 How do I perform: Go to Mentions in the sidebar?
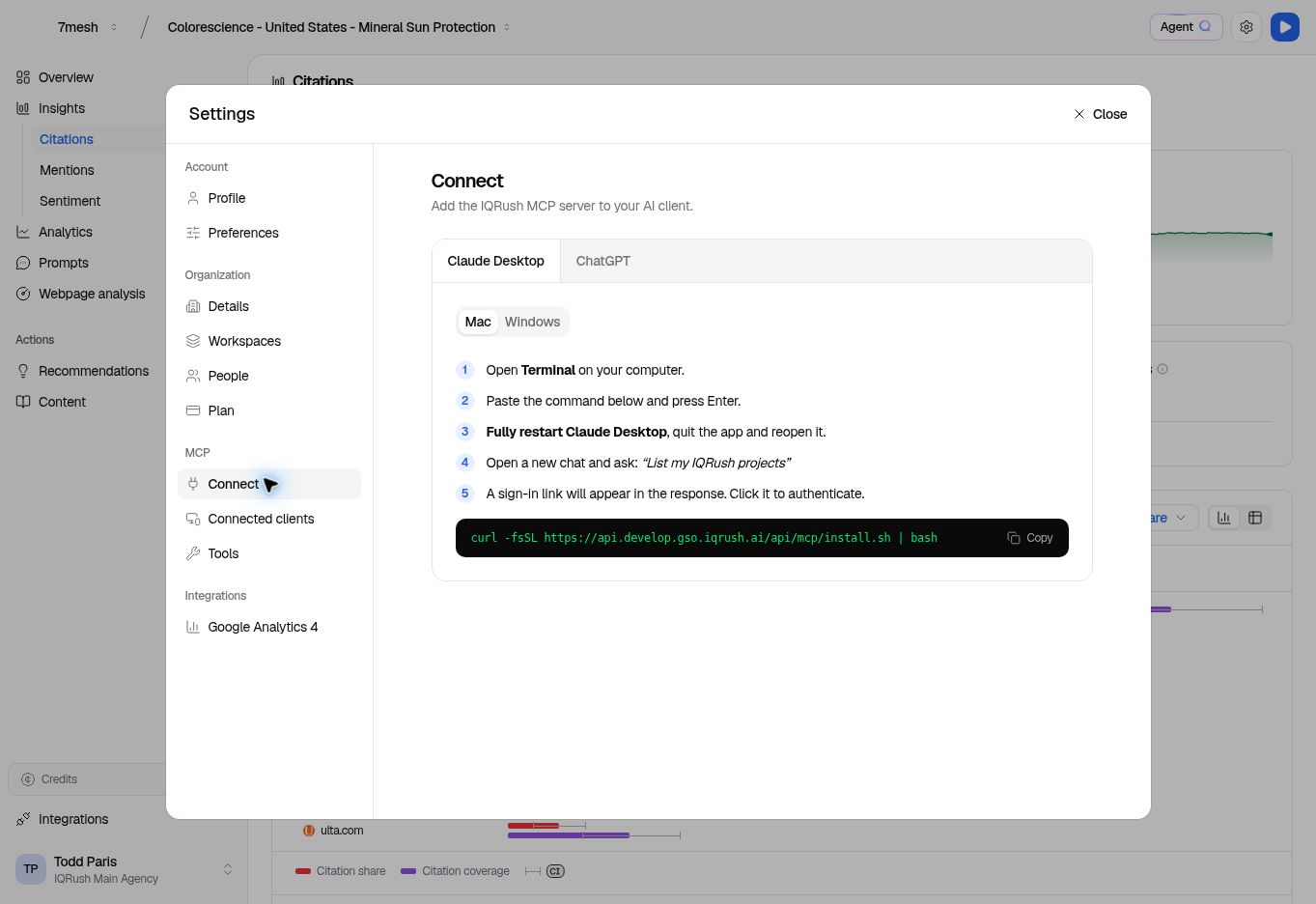coord(67,170)
